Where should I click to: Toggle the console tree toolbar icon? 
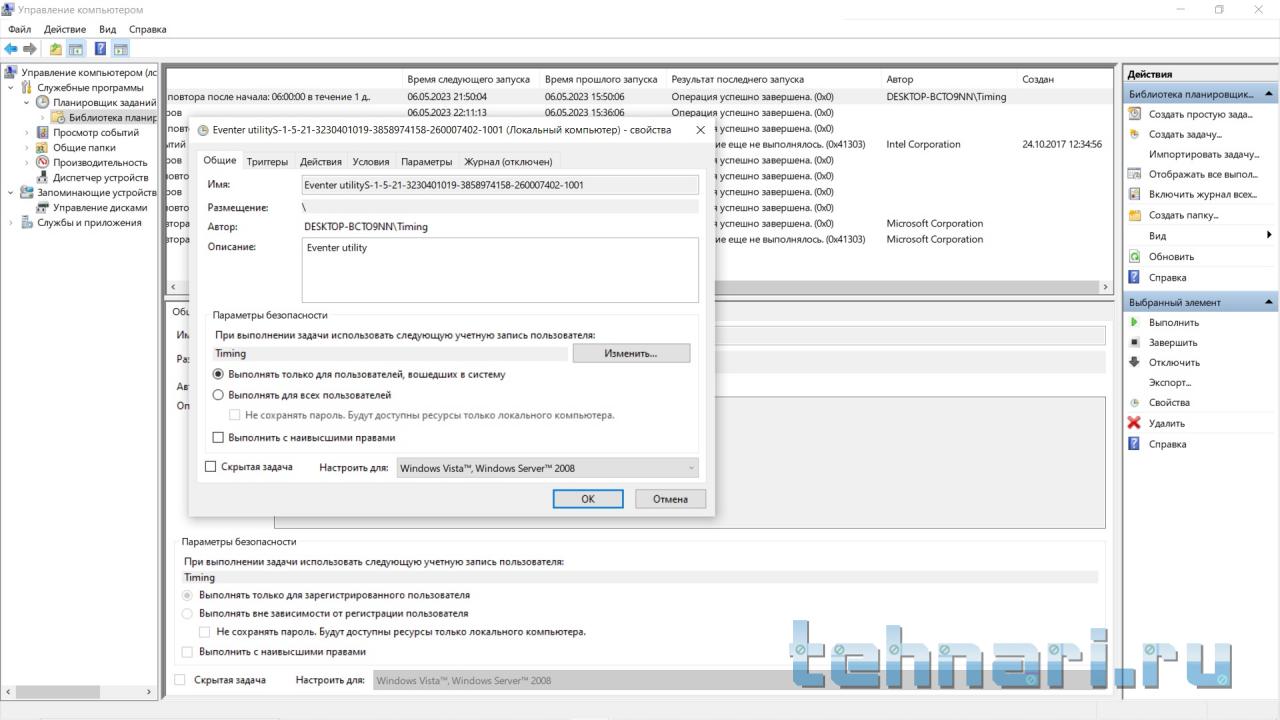pos(75,49)
